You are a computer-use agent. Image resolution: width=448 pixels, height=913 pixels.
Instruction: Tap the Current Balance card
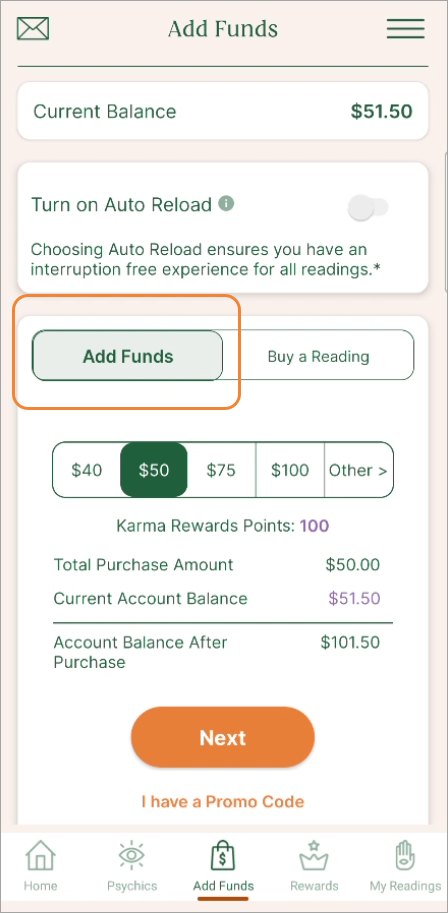point(223,111)
